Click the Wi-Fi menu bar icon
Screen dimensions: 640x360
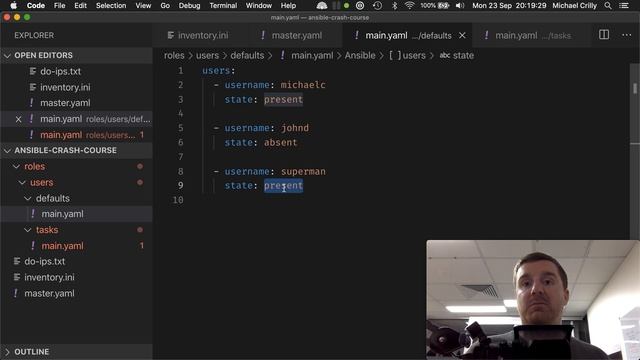point(409,6)
